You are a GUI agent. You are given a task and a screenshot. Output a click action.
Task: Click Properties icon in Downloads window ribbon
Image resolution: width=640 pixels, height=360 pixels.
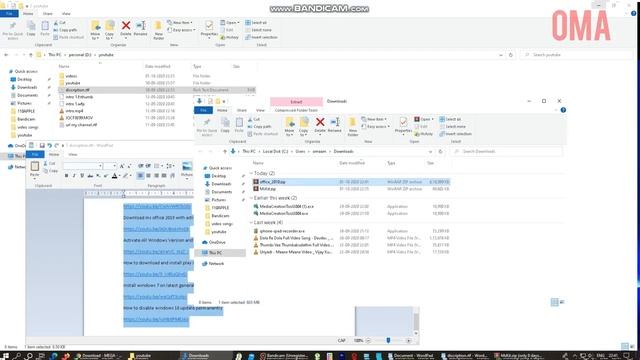coord(403,126)
